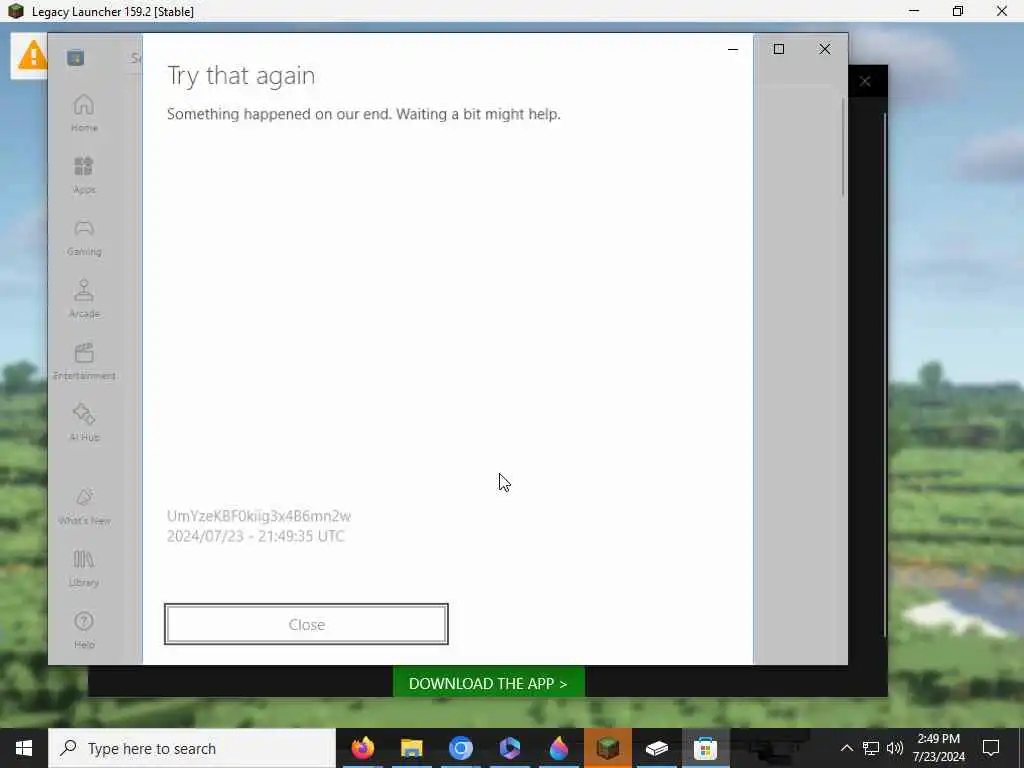Switch to Microsoft Store taskbar icon
The height and width of the screenshot is (768, 1024).
point(705,748)
